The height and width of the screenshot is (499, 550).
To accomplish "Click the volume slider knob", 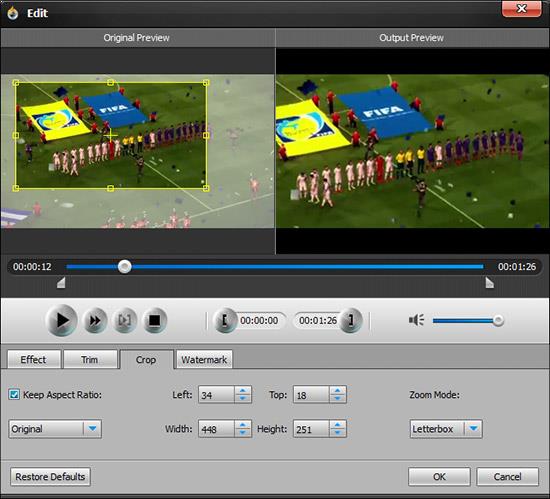I will click(498, 320).
